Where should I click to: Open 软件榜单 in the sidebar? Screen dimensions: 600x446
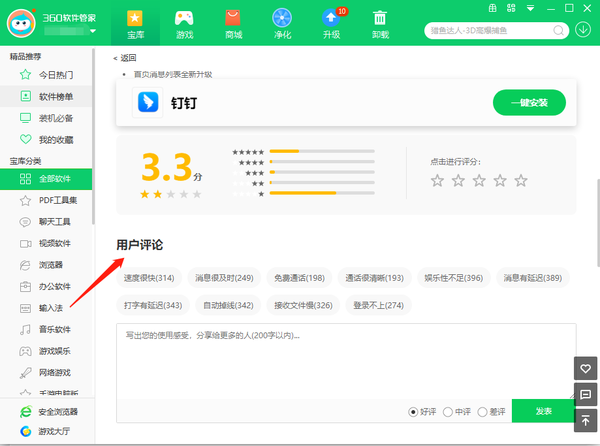(56, 96)
